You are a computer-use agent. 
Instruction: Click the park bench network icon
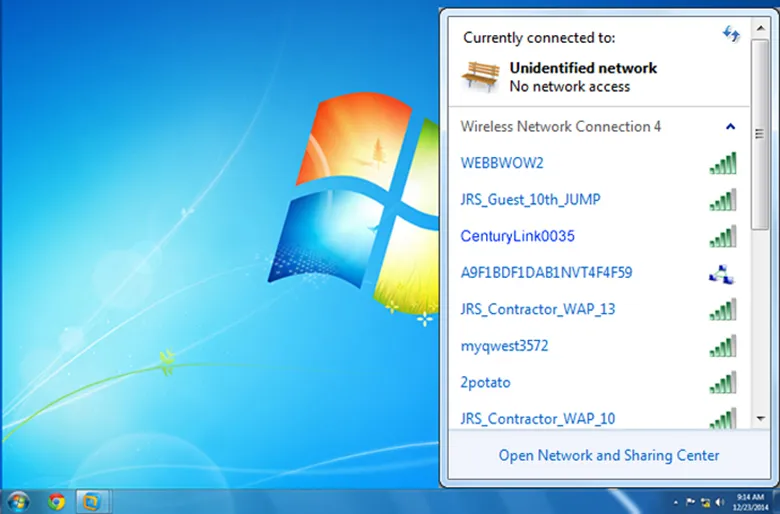click(479, 76)
